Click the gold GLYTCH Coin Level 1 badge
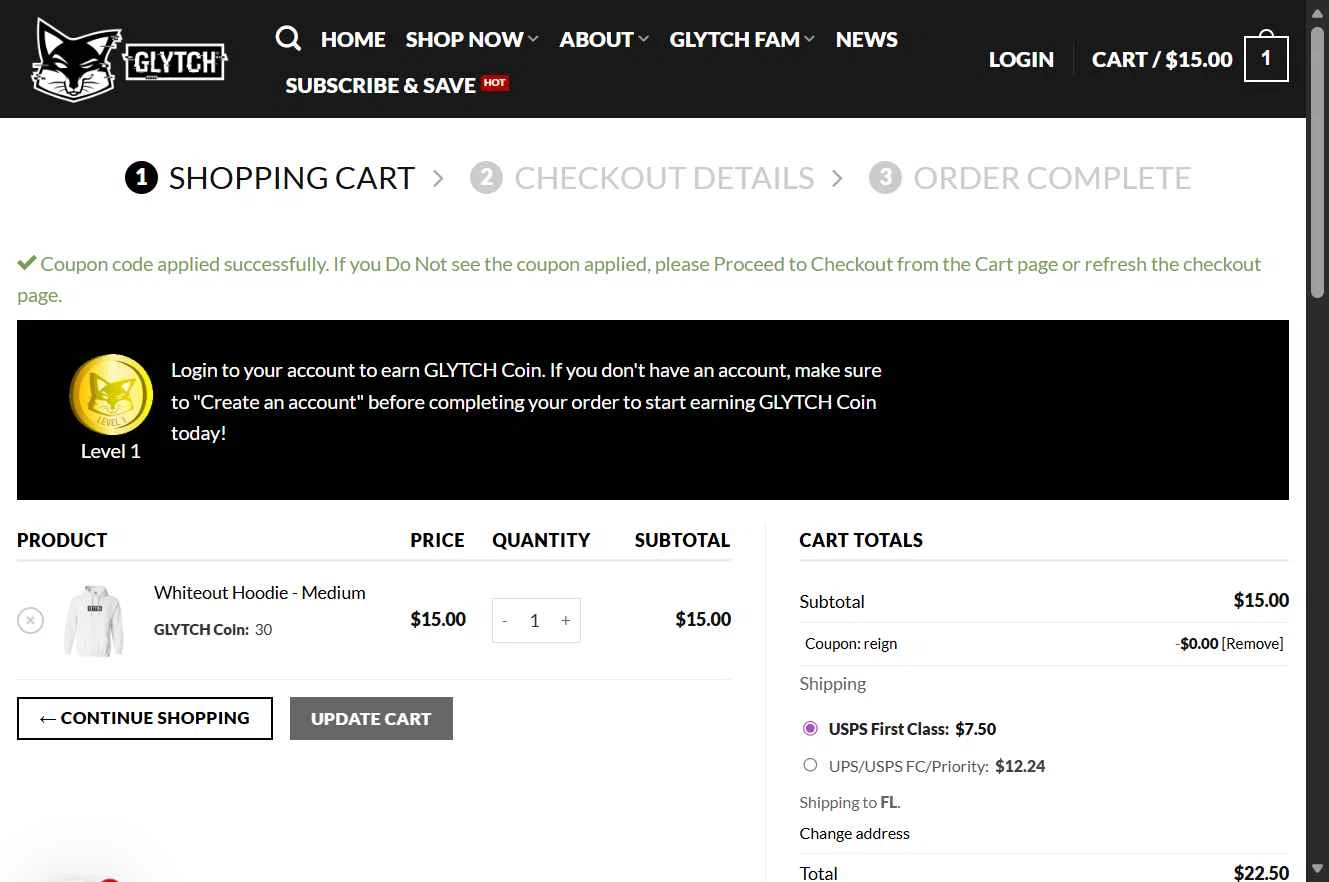1329x882 pixels. 111,395
